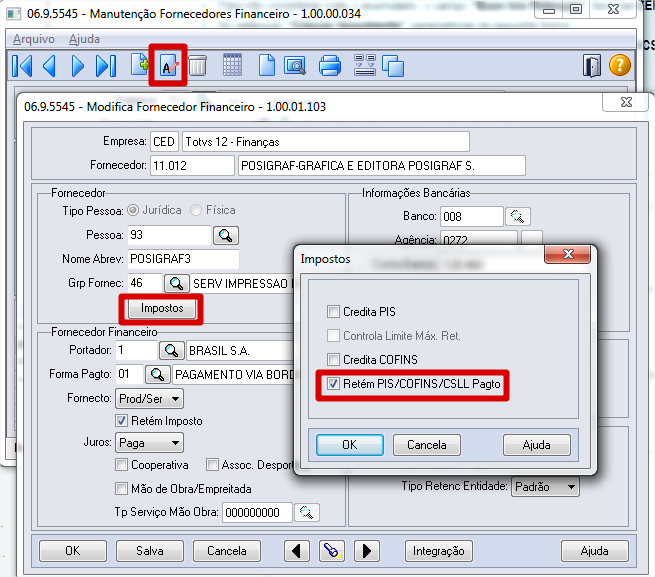Check the Credita COFINS checkbox

(333, 359)
